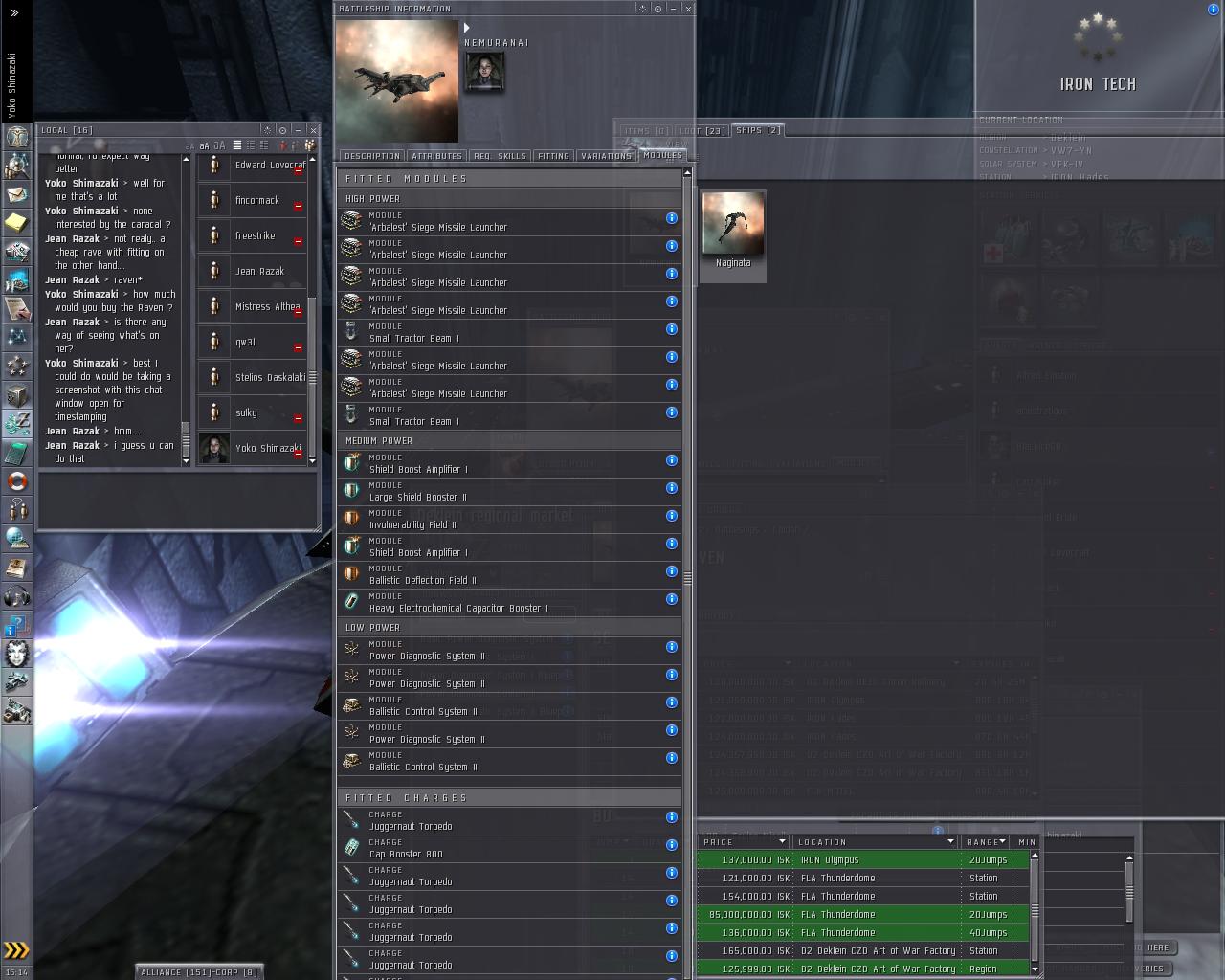Open the assets cube icon

point(16,394)
